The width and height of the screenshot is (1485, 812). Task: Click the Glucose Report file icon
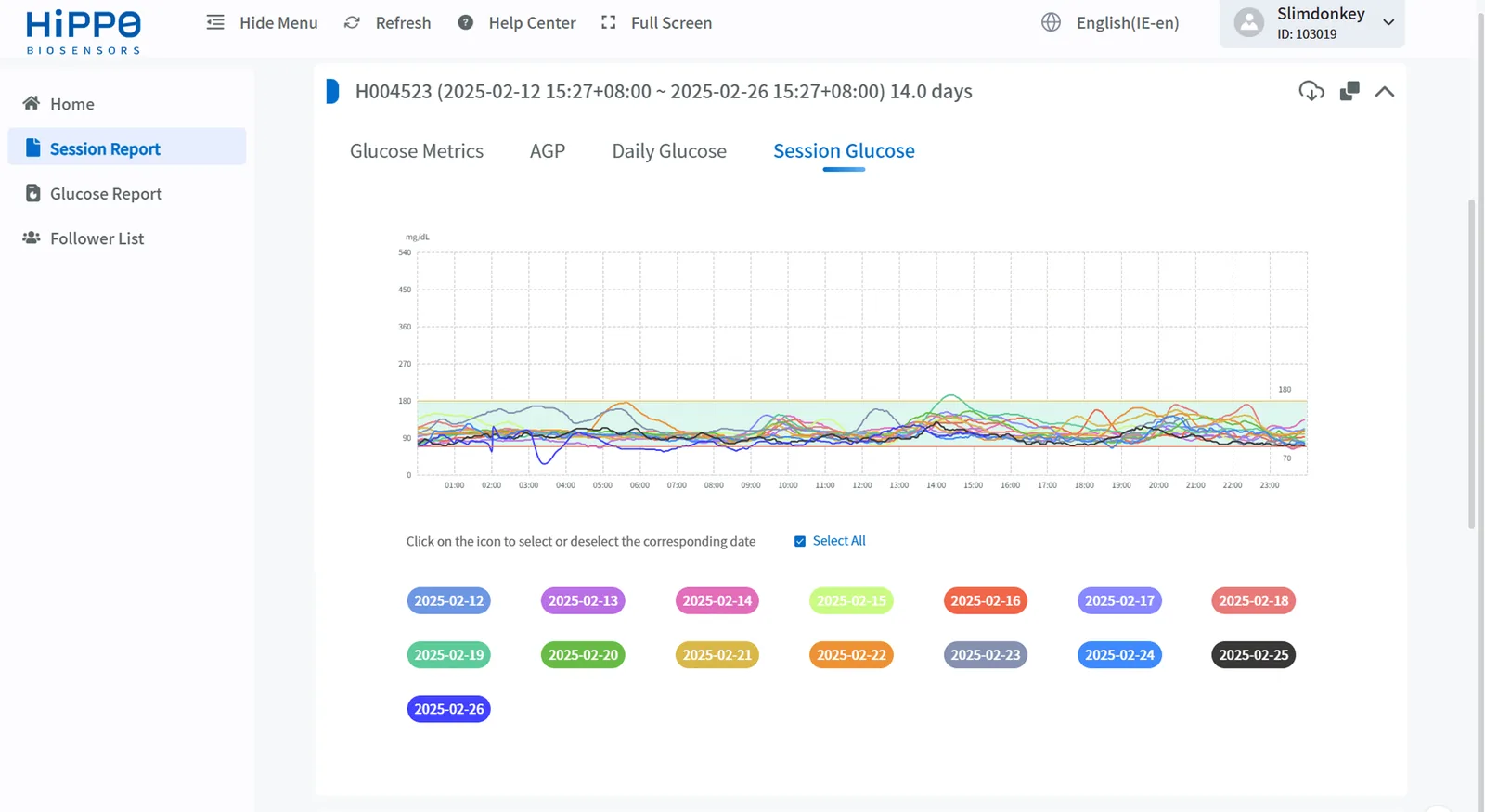point(33,193)
